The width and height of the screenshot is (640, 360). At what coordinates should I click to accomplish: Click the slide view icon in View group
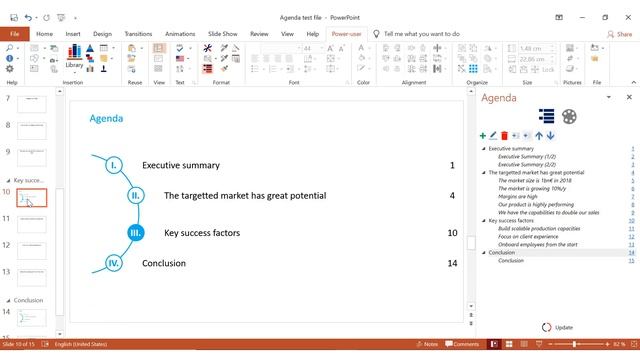(159, 48)
